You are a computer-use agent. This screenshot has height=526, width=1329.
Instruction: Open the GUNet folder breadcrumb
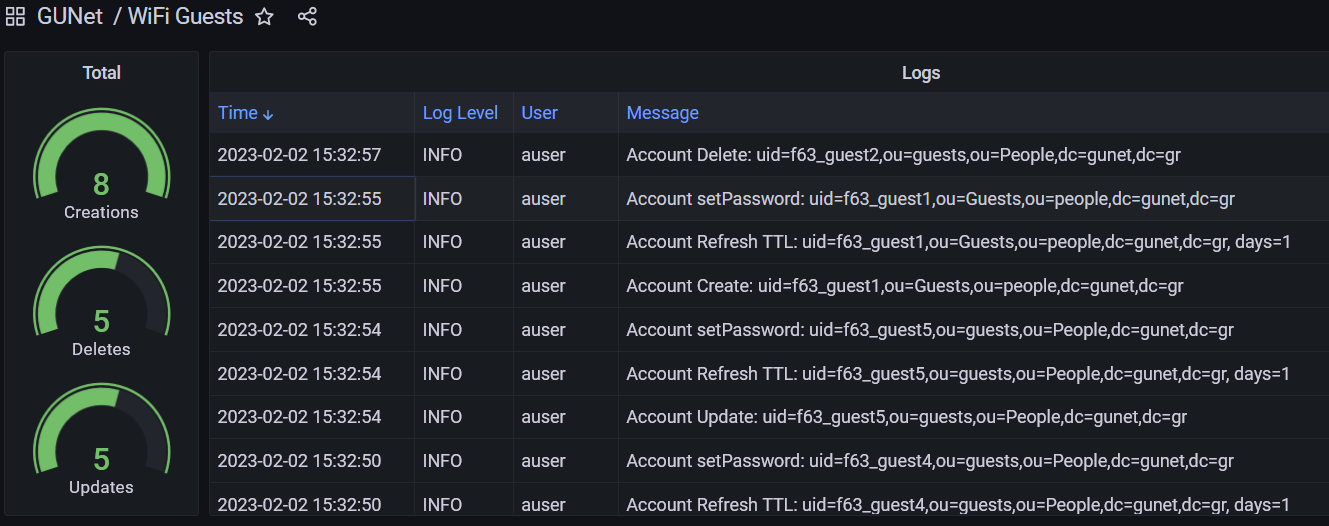pyautogui.click(x=70, y=17)
